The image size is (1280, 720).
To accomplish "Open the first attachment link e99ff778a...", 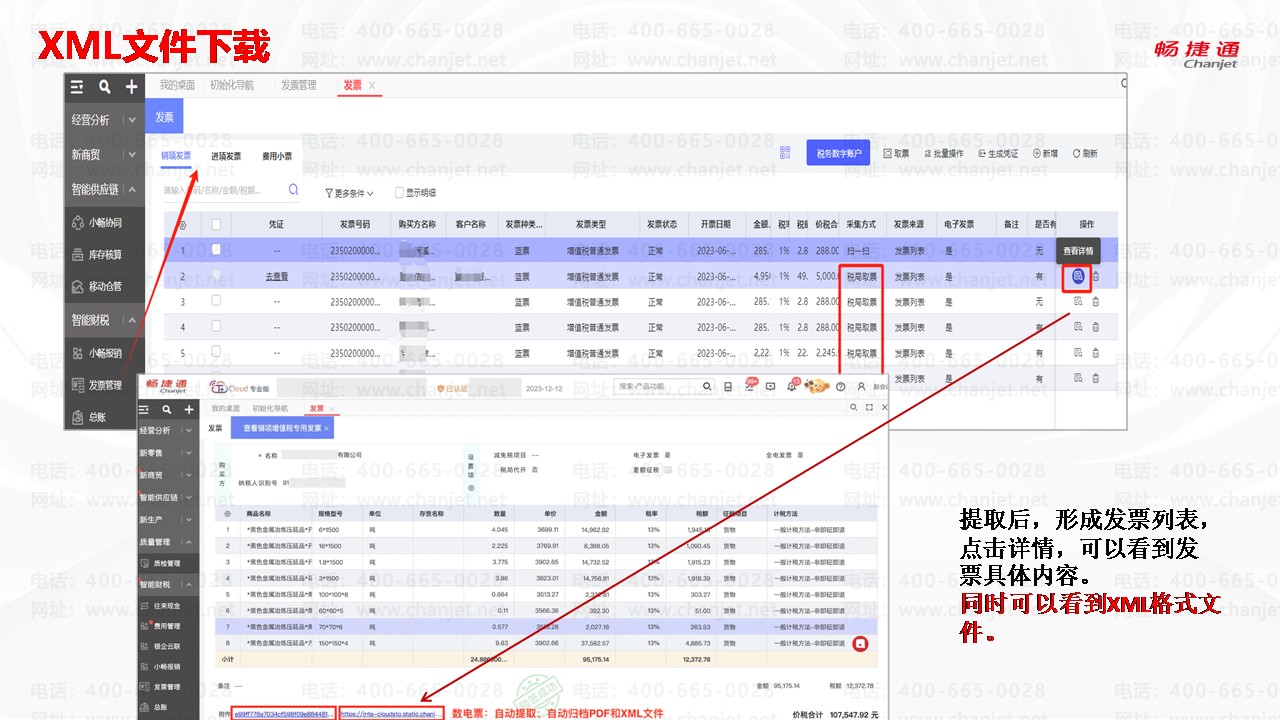I will (282, 714).
